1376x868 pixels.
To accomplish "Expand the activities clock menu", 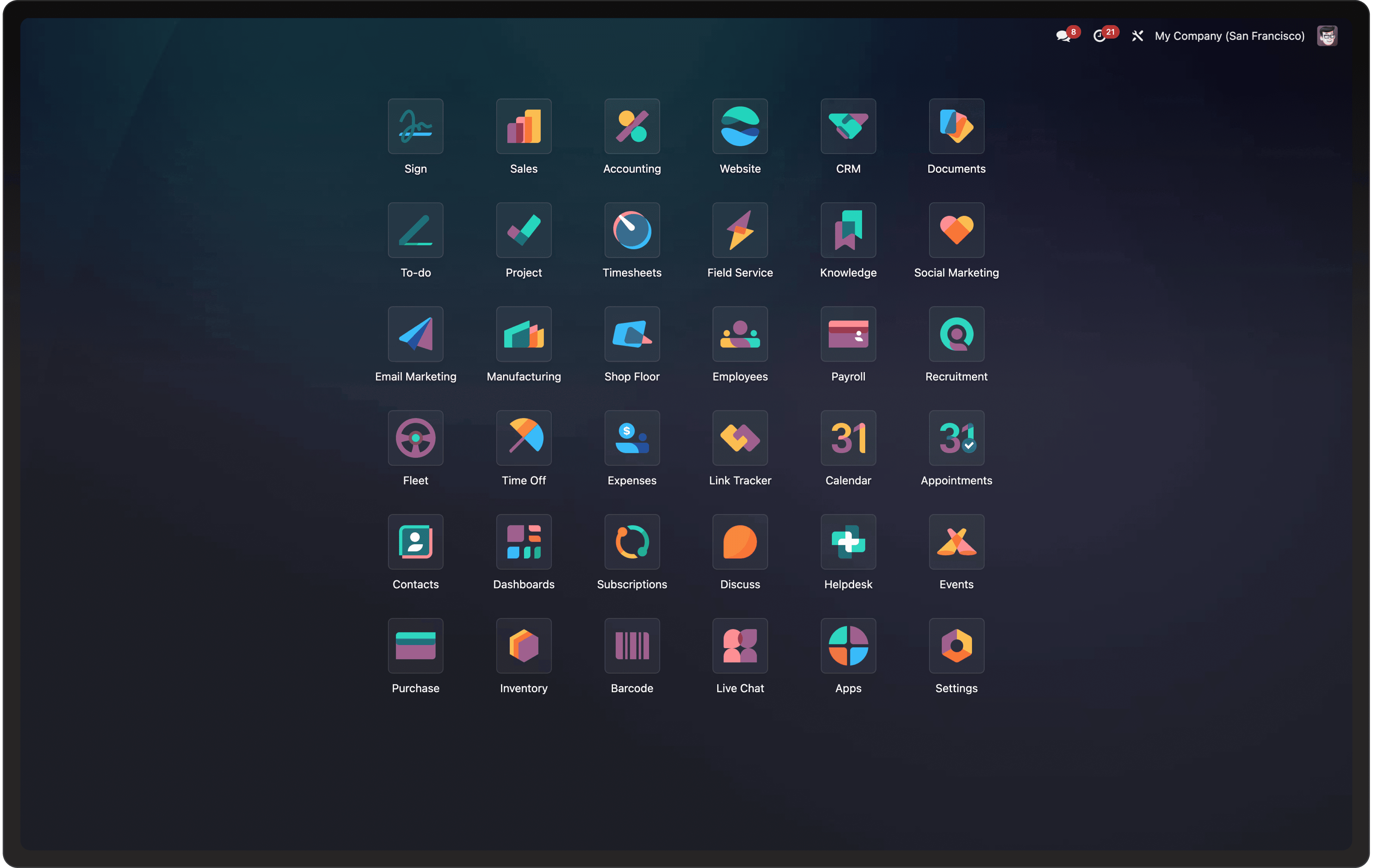I will click(x=1100, y=36).
